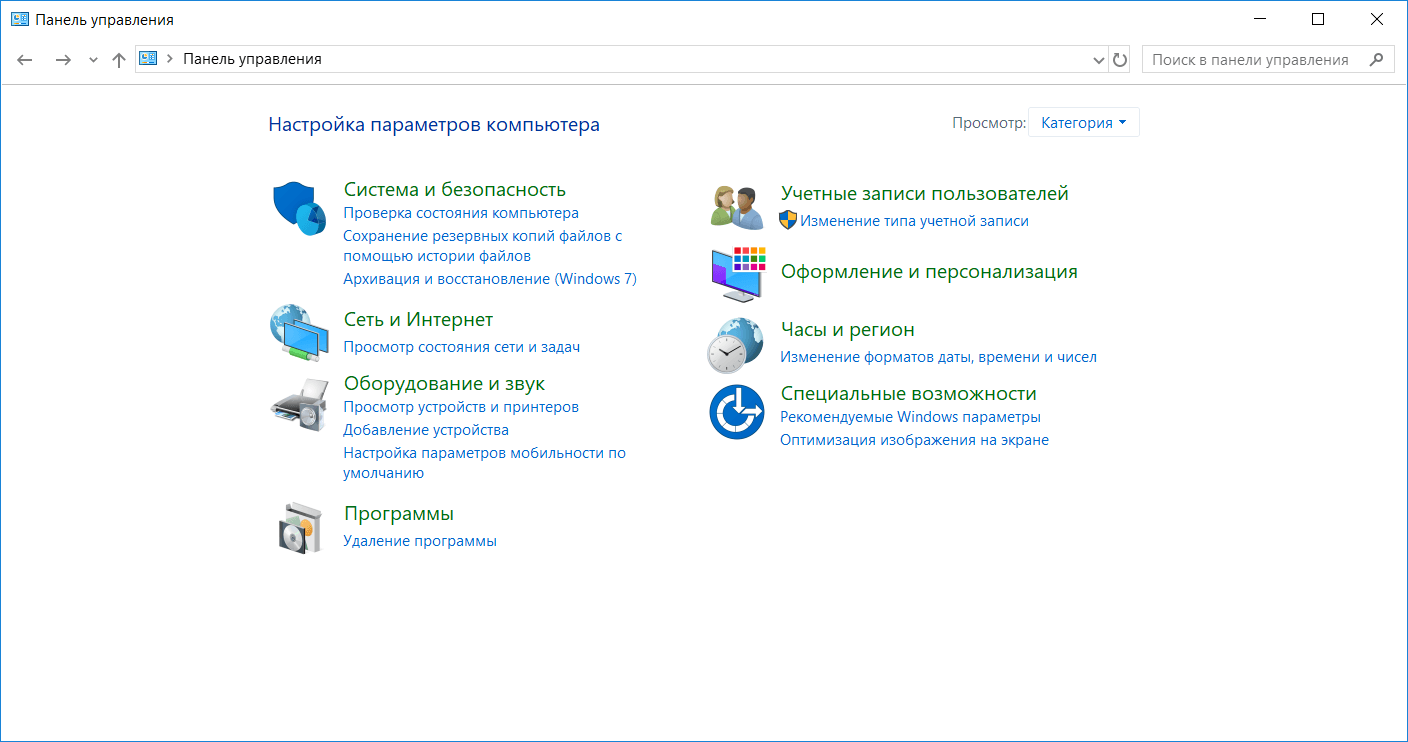This screenshot has width=1408, height=742.
Task: Click the search magnifier icon
Action: (1377, 59)
